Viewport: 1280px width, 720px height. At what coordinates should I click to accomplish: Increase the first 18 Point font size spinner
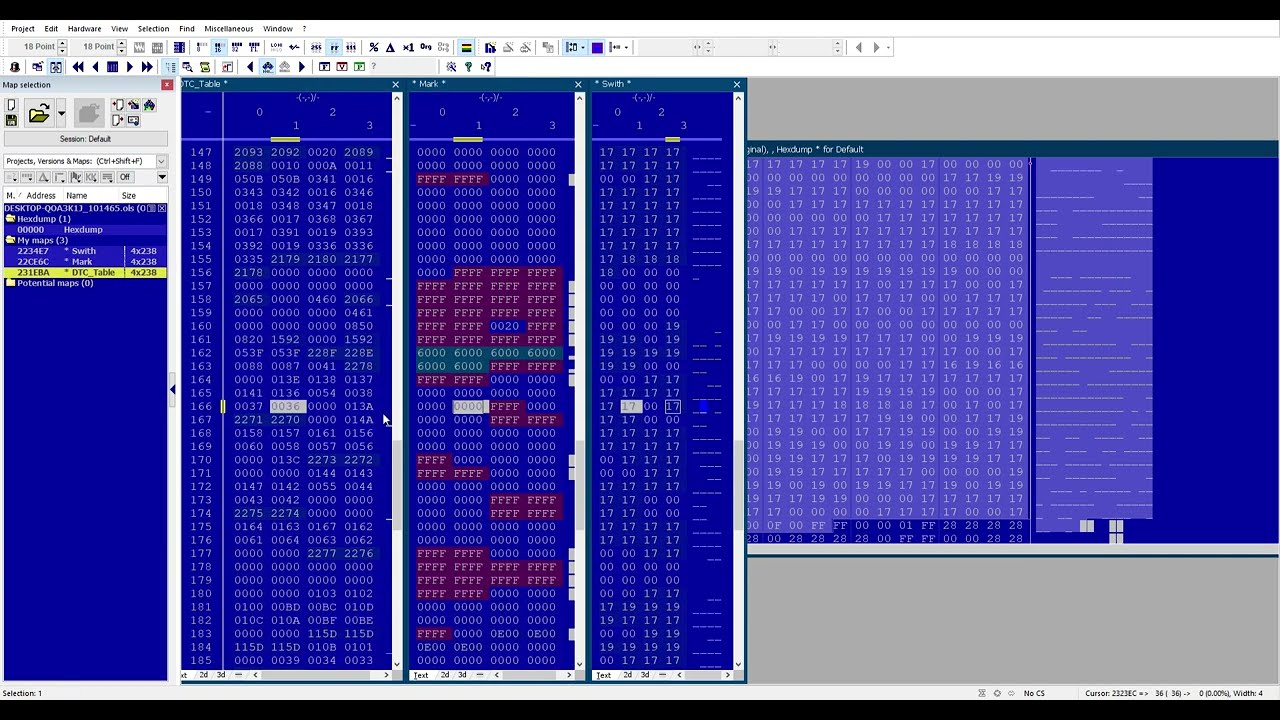tap(62, 44)
